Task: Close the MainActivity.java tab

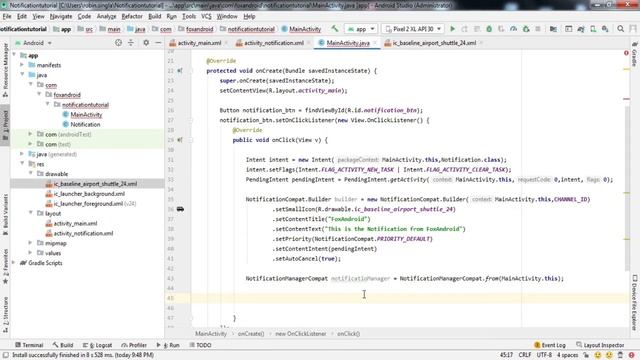Action: click(x=374, y=43)
